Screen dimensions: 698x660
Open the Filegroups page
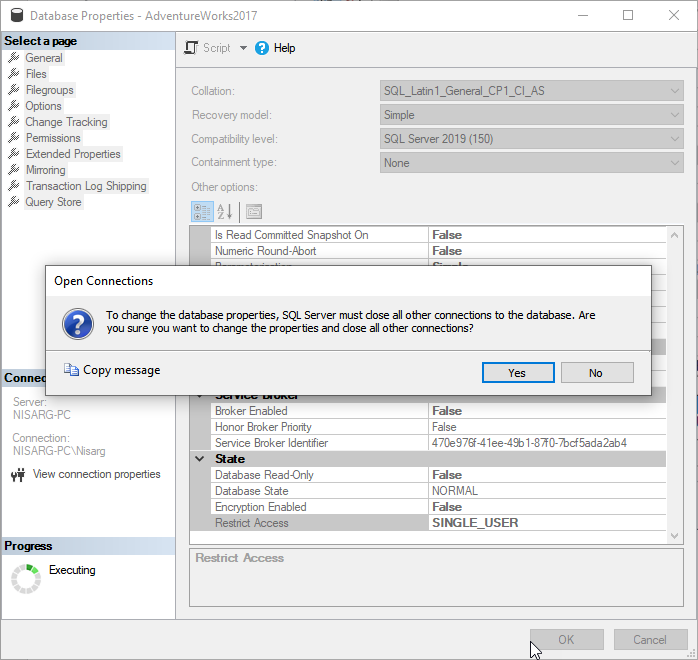click(x=49, y=90)
